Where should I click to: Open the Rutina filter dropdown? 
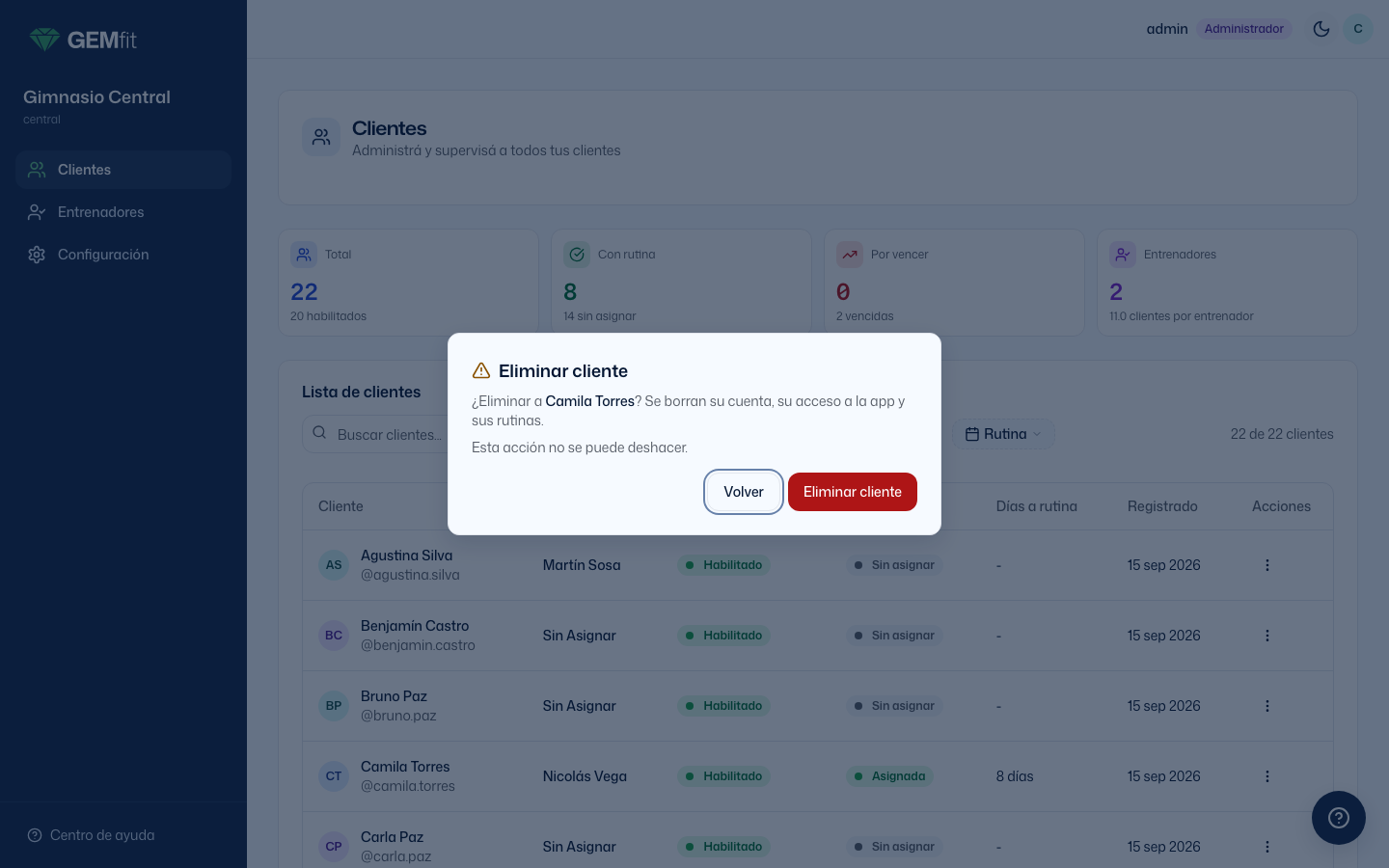point(1004,434)
